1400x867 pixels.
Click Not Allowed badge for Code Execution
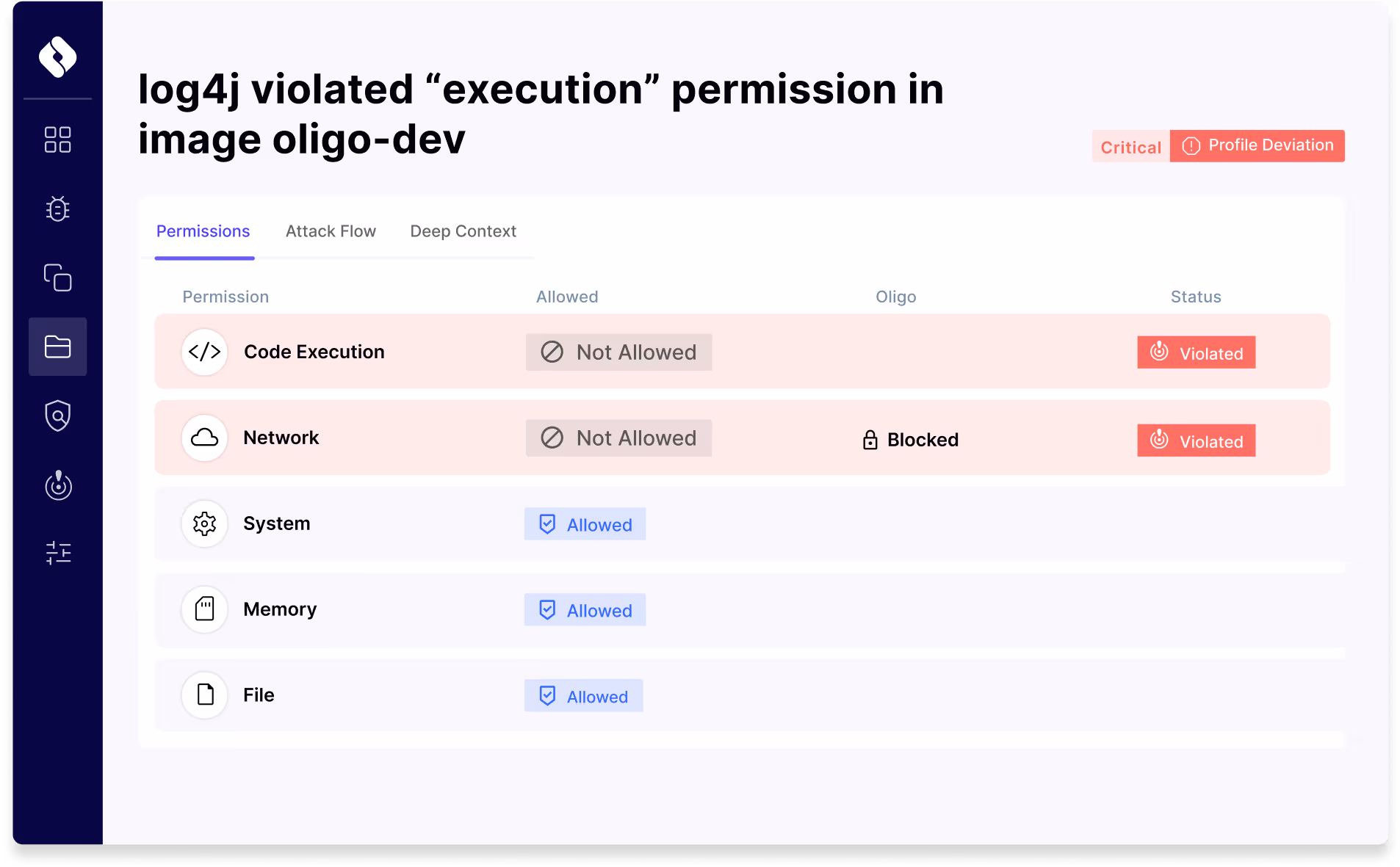click(x=618, y=352)
